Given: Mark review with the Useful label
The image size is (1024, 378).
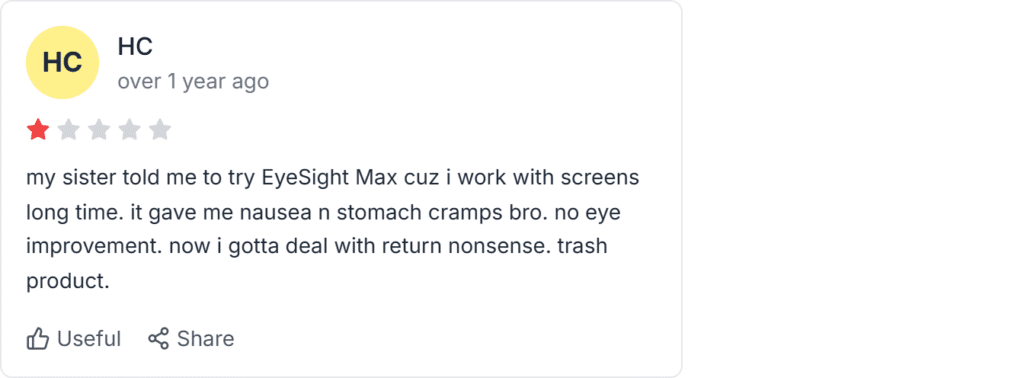Looking at the screenshot, I should (x=89, y=339).
